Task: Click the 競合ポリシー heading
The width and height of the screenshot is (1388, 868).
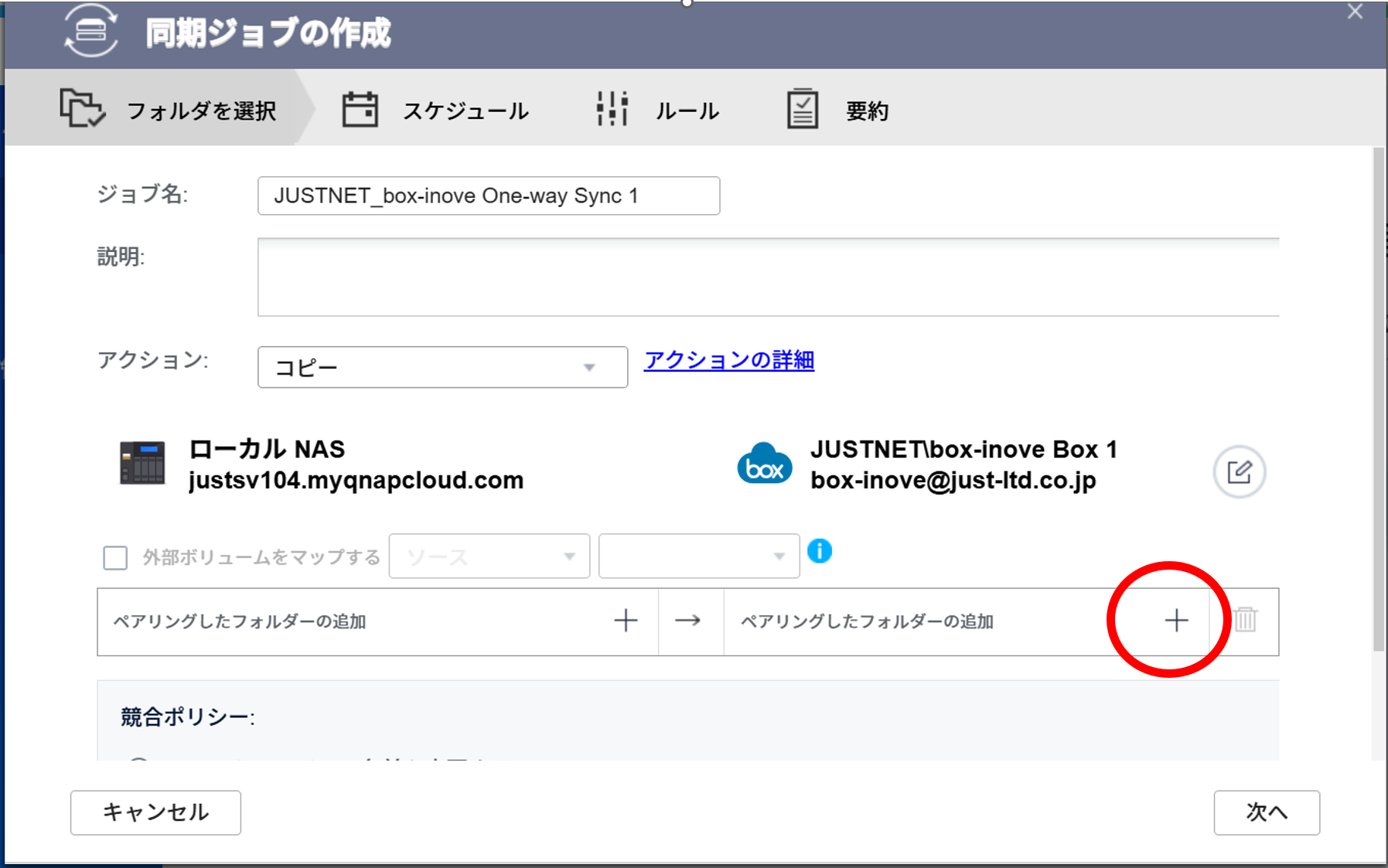Action: click(x=188, y=717)
